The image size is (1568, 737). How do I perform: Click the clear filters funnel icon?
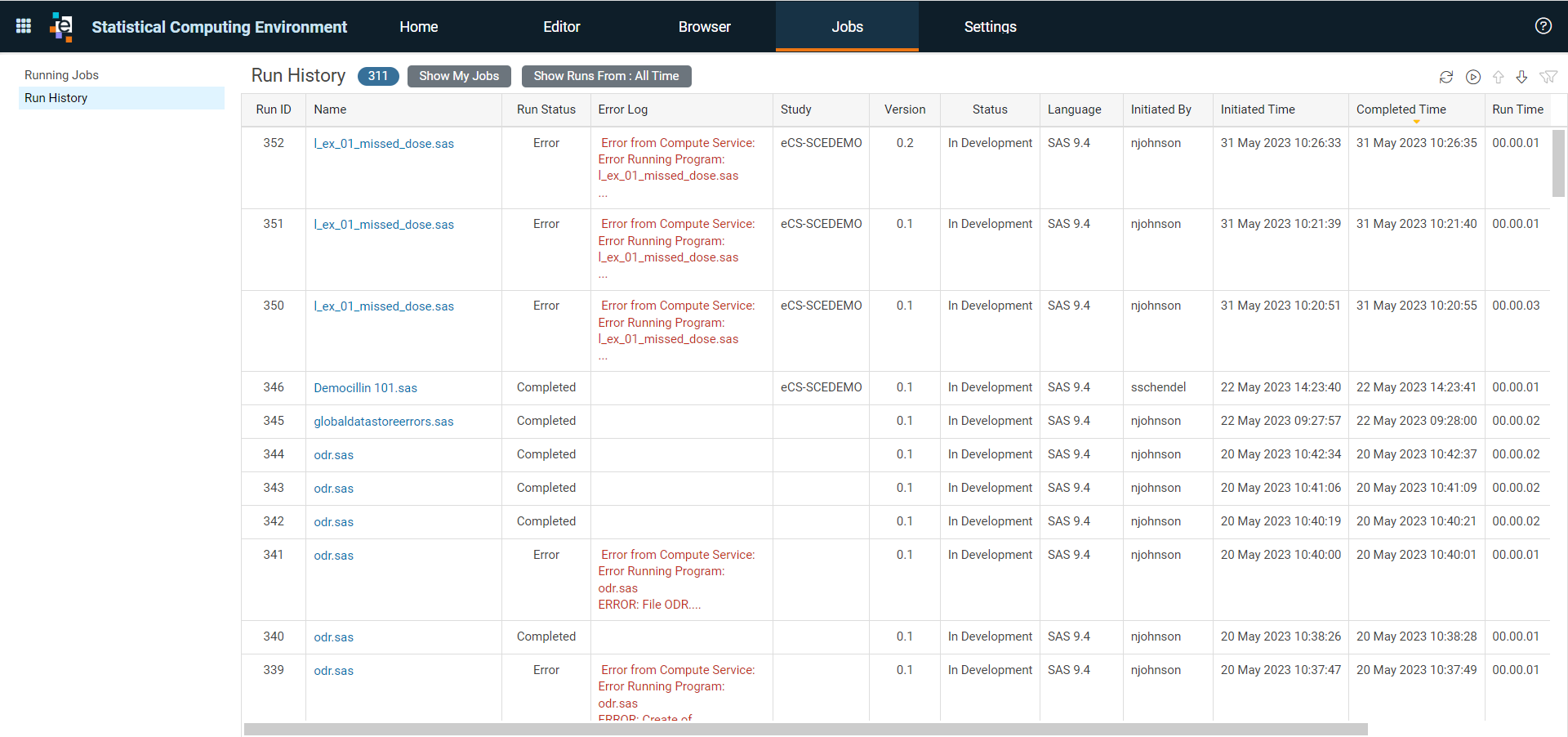click(x=1548, y=77)
